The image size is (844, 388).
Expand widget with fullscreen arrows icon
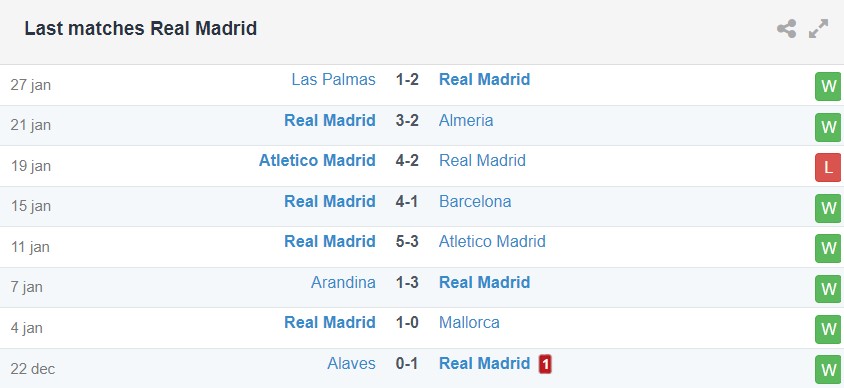(x=818, y=29)
